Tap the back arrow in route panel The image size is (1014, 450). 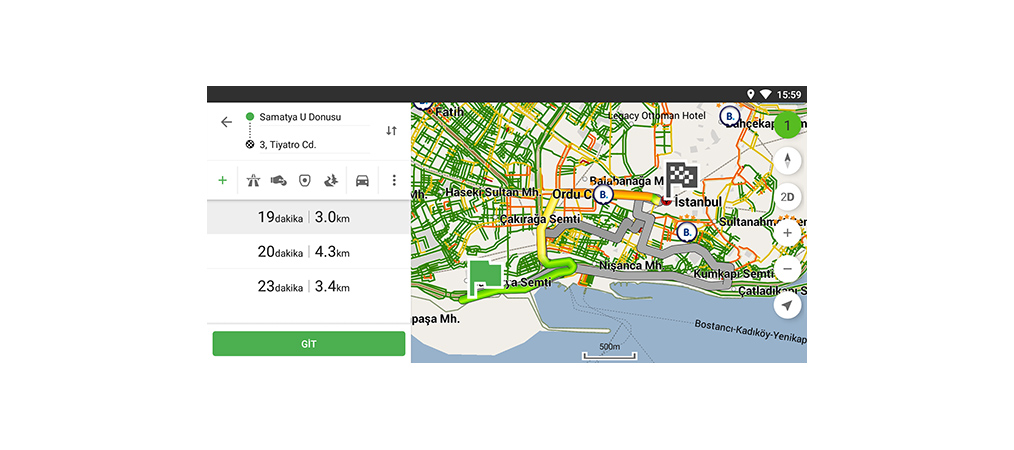[226, 122]
